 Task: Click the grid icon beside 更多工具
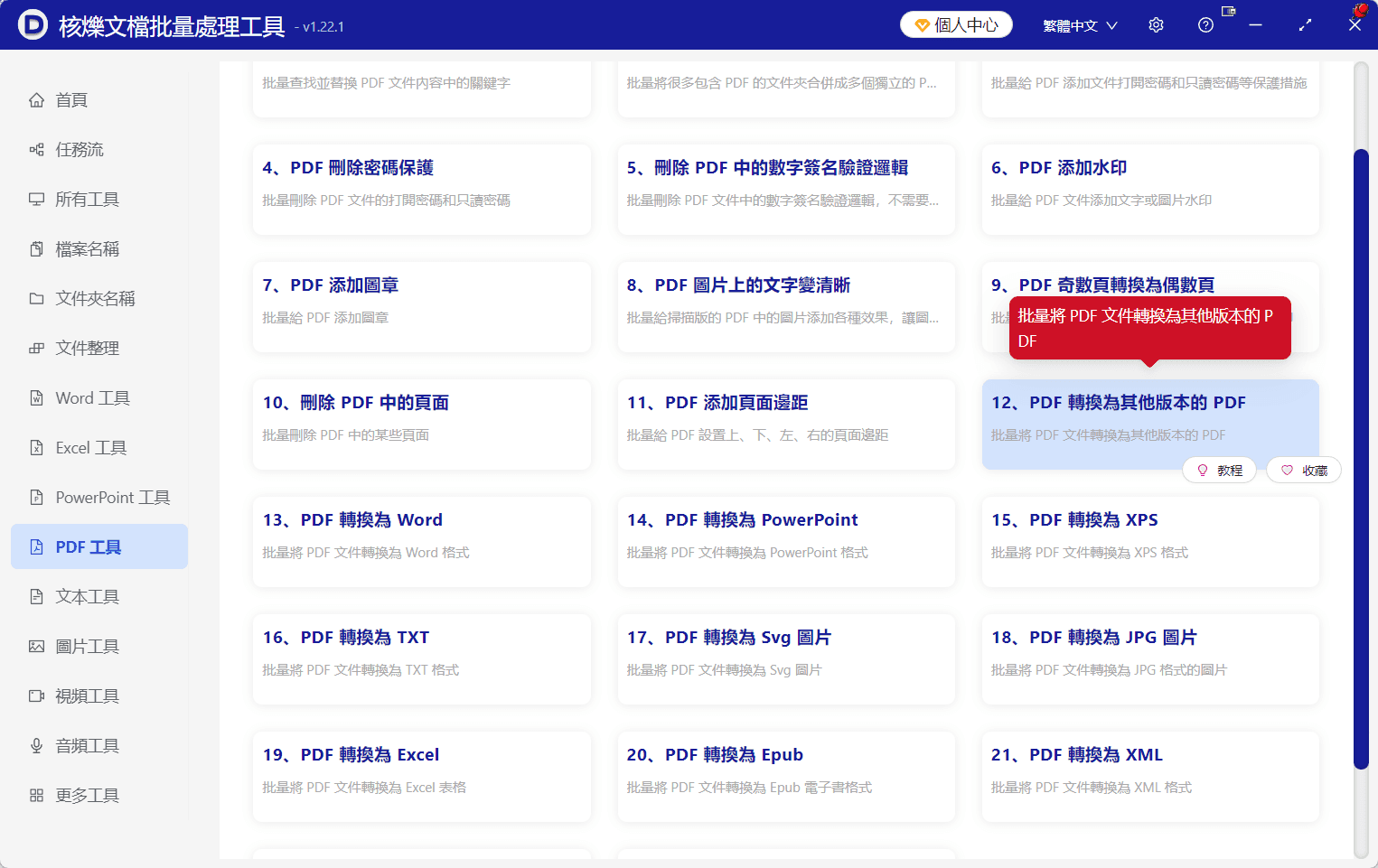pyautogui.click(x=36, y=796)
